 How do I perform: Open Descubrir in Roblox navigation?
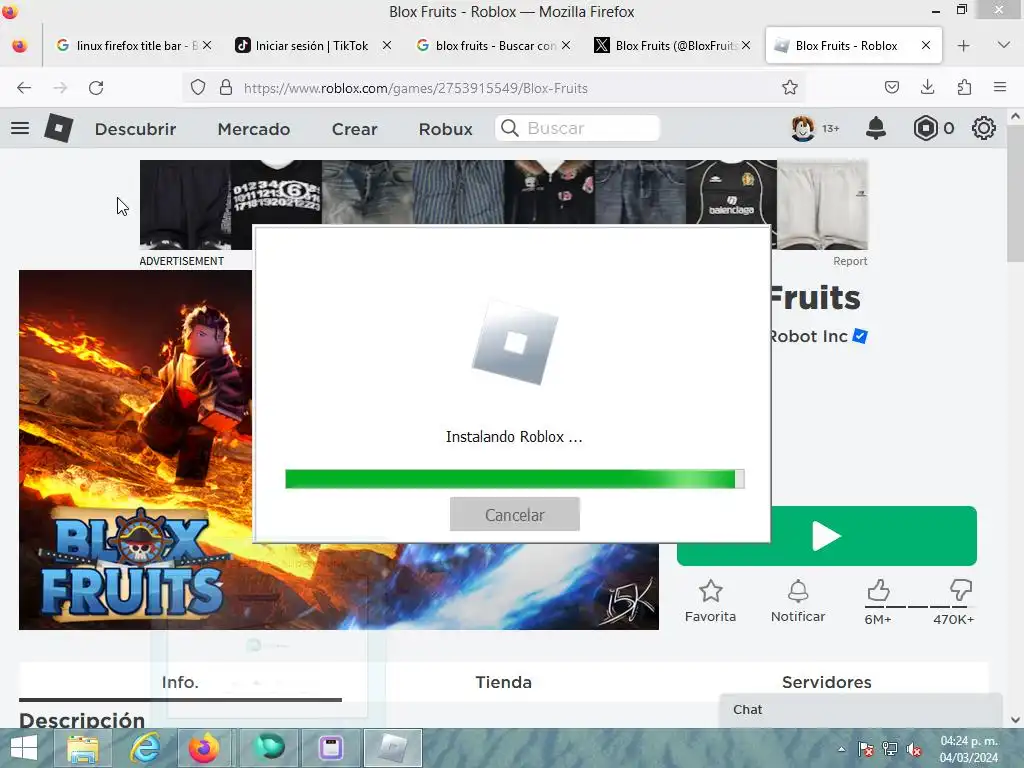pos(135,129)
